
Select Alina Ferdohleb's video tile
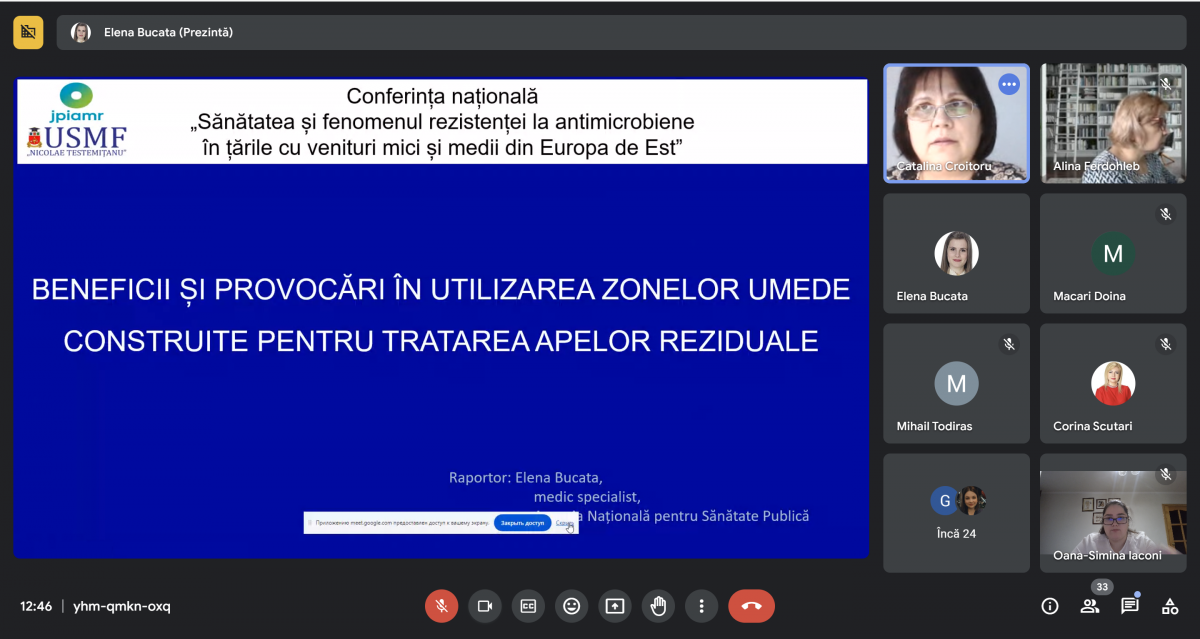1112,123
